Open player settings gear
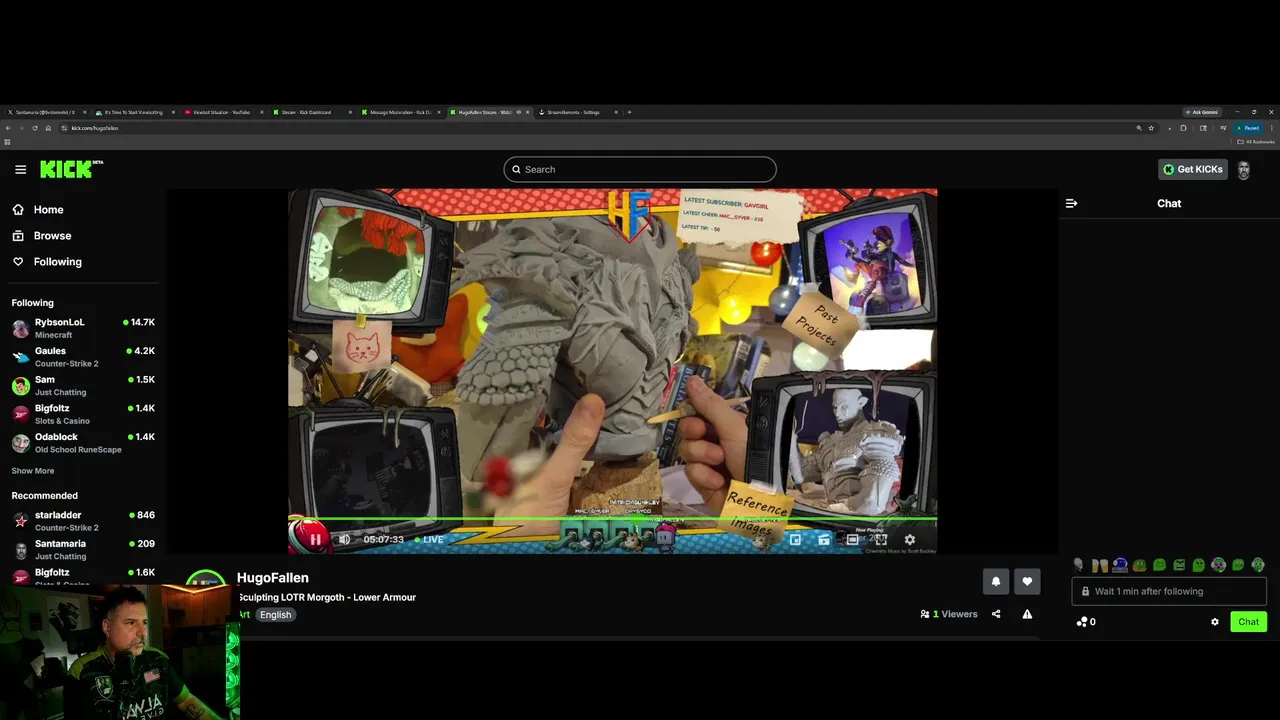This screenshot has width=1280, height=720. pos(910,539)
